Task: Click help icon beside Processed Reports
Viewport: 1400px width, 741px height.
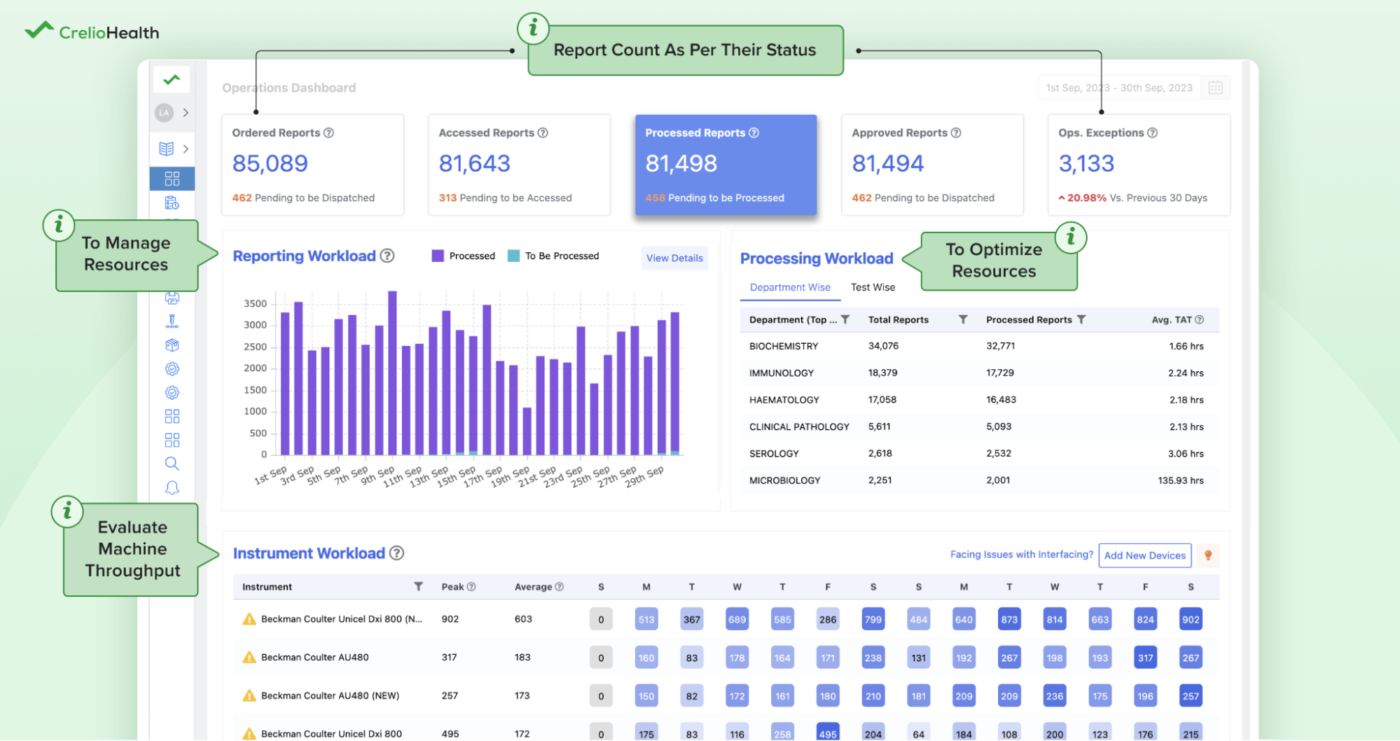Action: pos(754,133)
